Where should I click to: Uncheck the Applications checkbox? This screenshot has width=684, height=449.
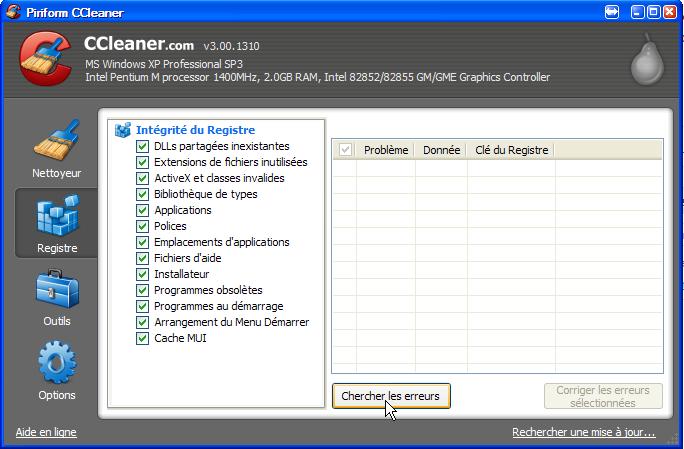142,210
